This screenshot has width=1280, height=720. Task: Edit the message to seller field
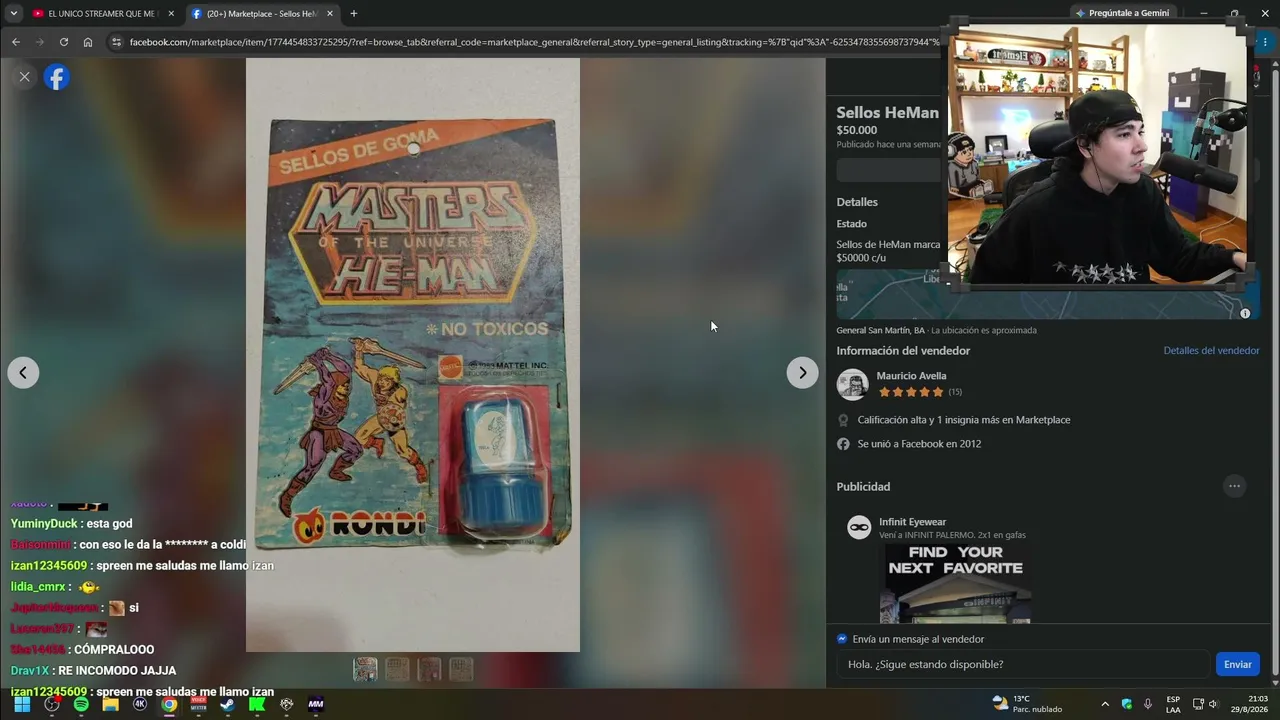pyautogui.click(x=1025, y=664)
